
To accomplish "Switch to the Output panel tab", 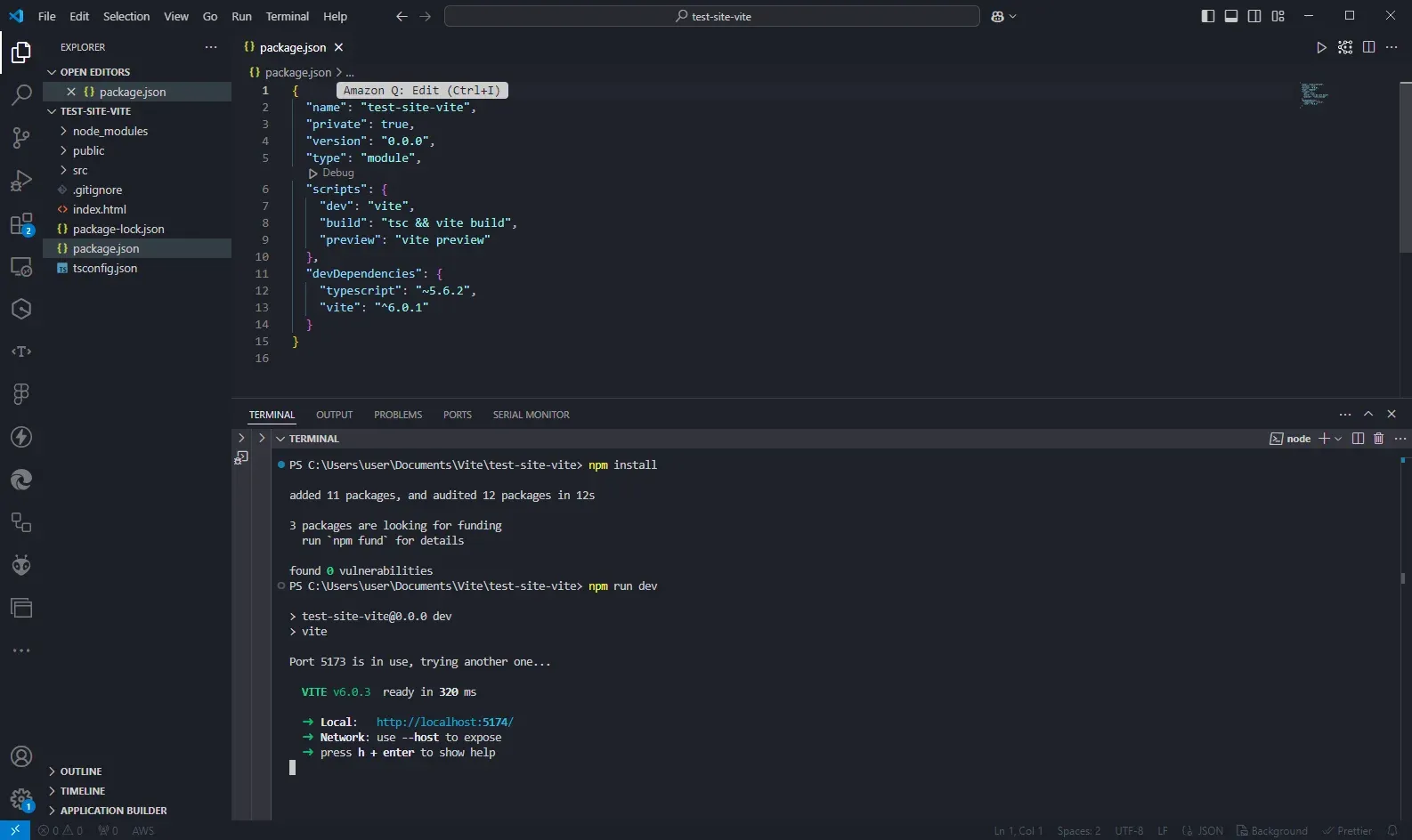I will pyautogui.click(x=334, y=415).
